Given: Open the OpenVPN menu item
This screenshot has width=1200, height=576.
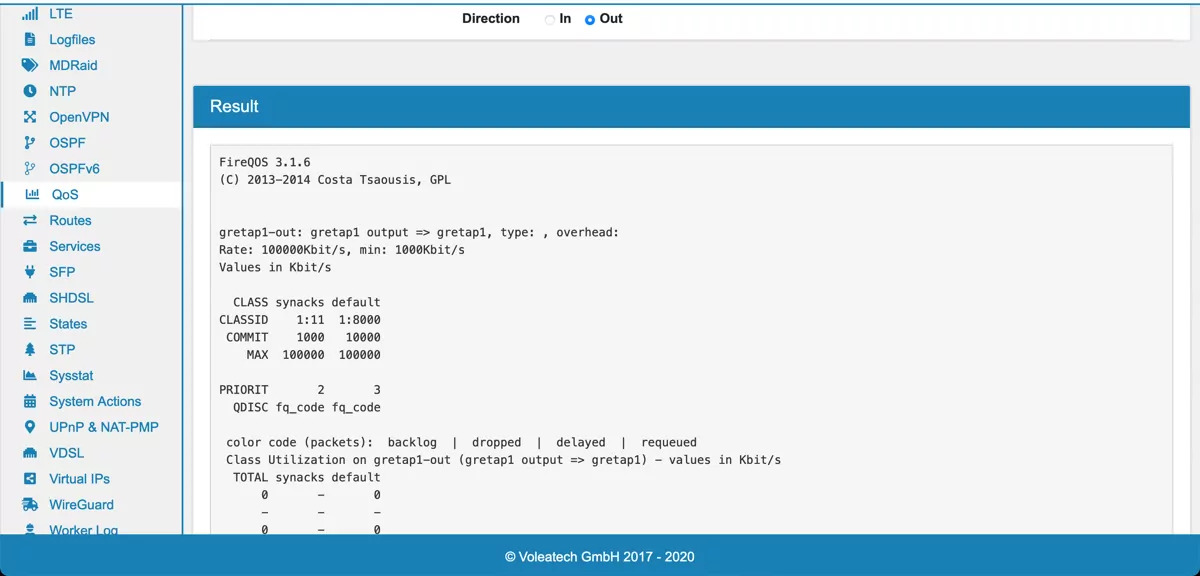Looking at the screenshot, I should [x=79, y=117].
